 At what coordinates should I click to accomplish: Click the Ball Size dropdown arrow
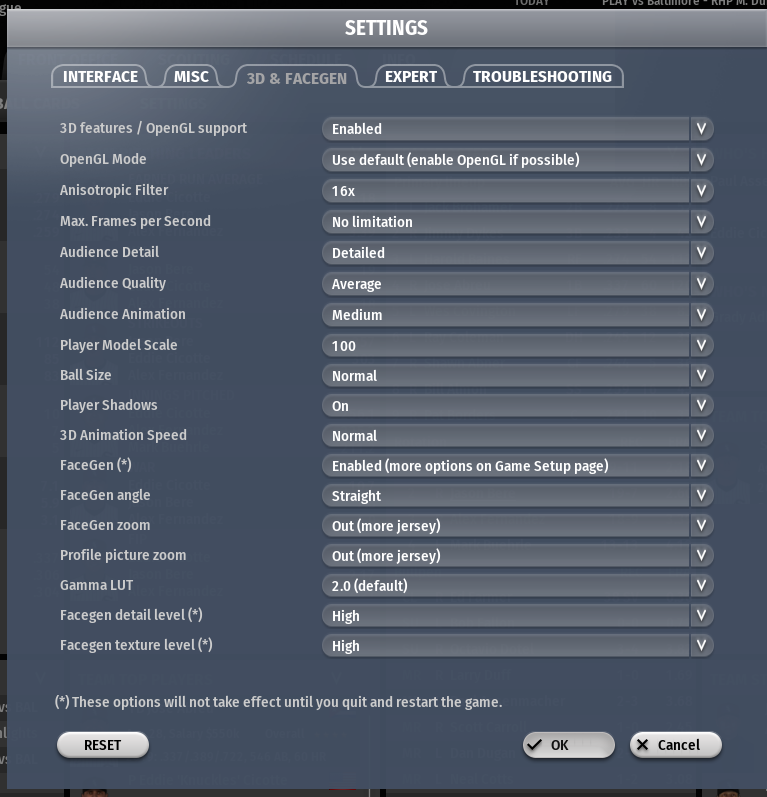point(701,376)
